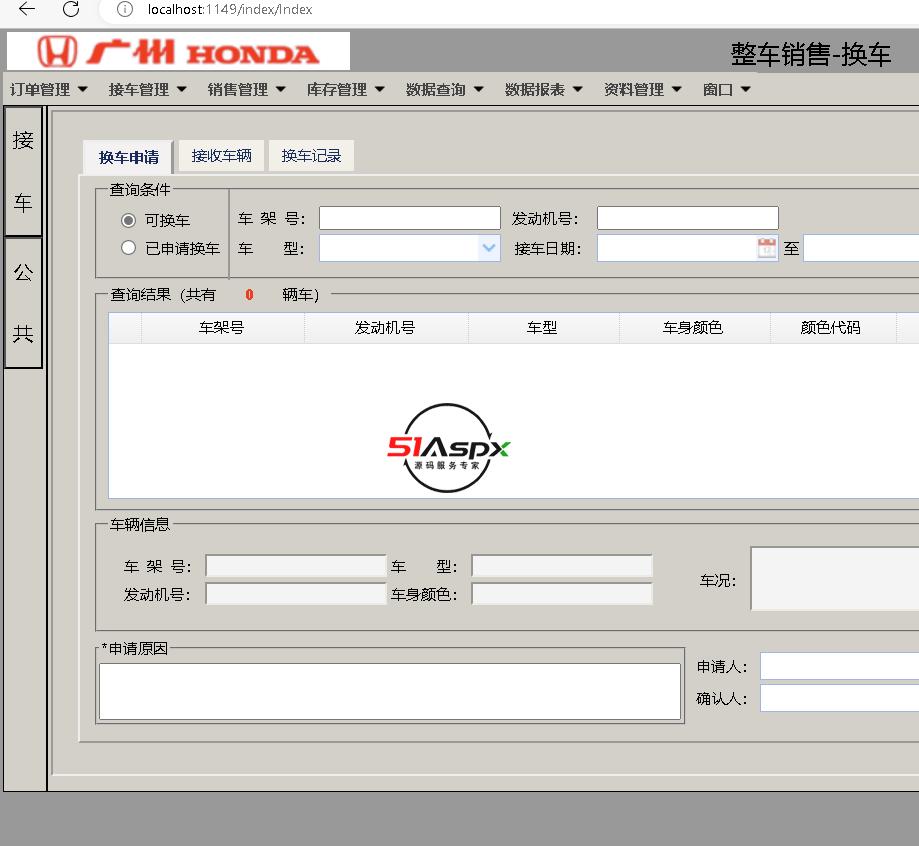Image resolution: width=919 pixels, height=846 pixels.
Task: Open calendar picker for 接车日期
Action: 767,248
